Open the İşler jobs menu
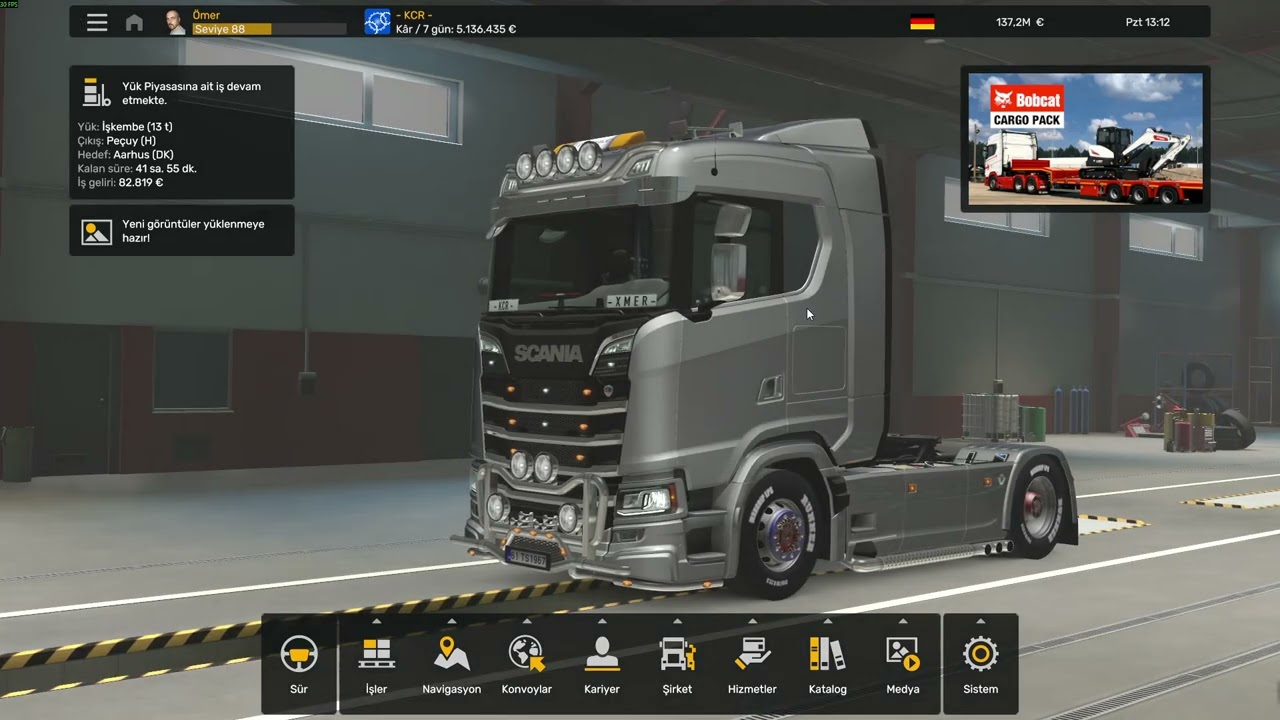Screen dimensions: 1280x720 [x=376, y=664]
